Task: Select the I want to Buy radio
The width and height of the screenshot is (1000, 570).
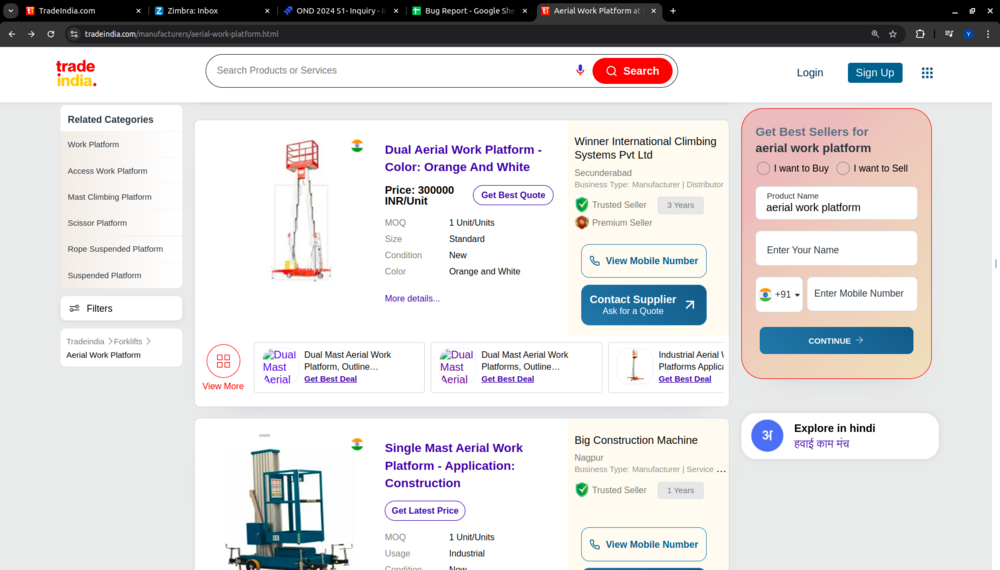Action: 763,168
